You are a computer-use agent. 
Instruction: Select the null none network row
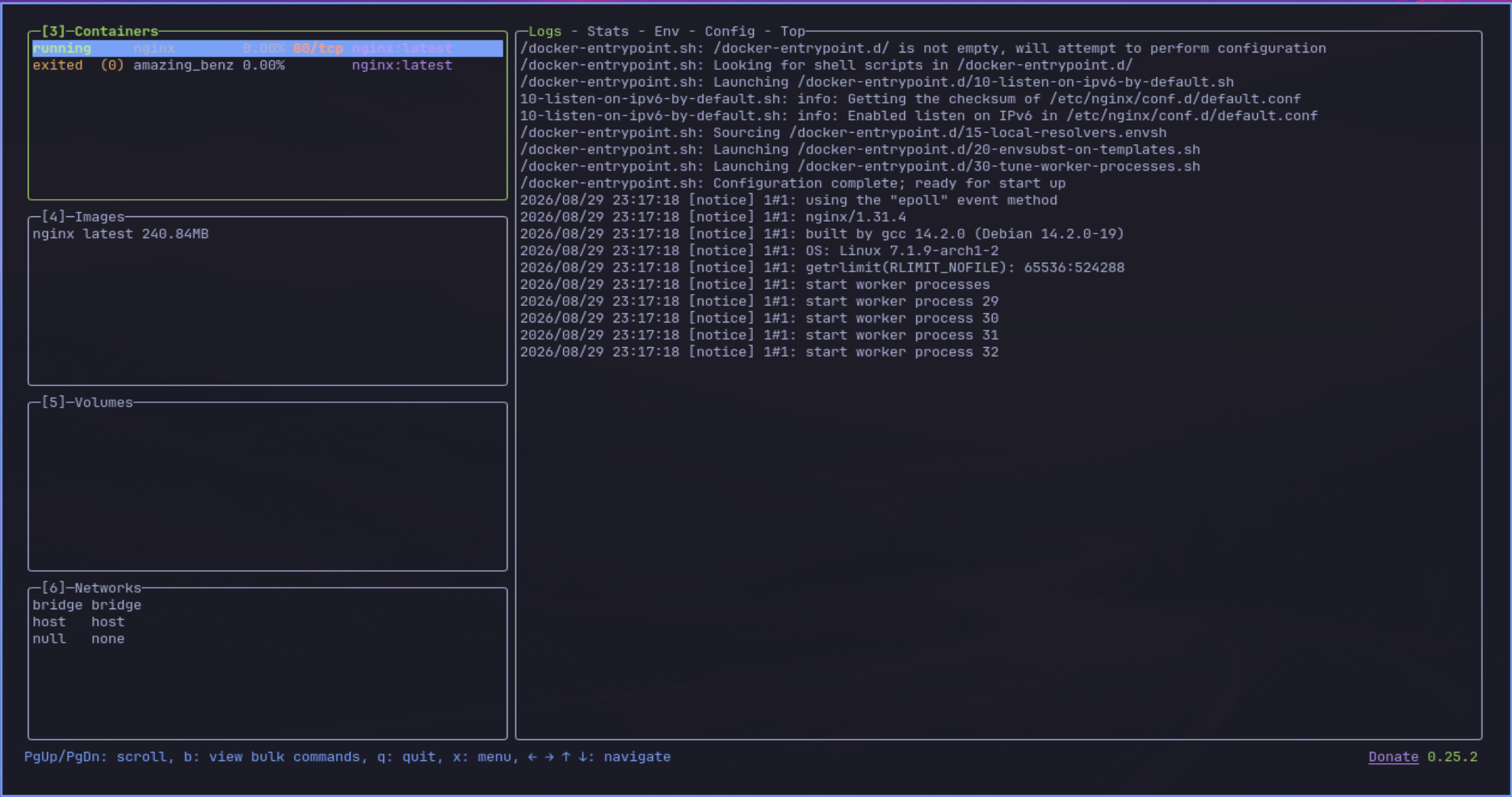click(x=78, y=639)
